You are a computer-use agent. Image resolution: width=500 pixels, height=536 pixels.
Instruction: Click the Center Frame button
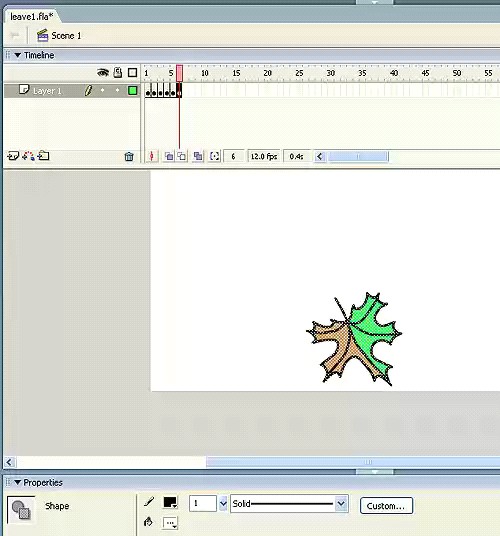coord(152,157)
